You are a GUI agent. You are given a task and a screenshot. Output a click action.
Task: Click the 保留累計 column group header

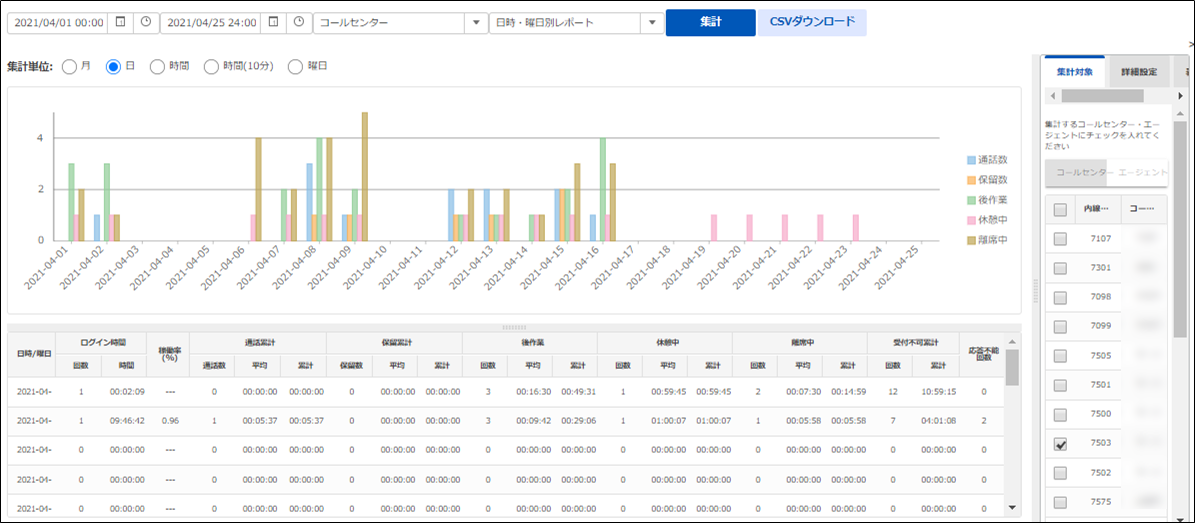click(x=394, y=343)
